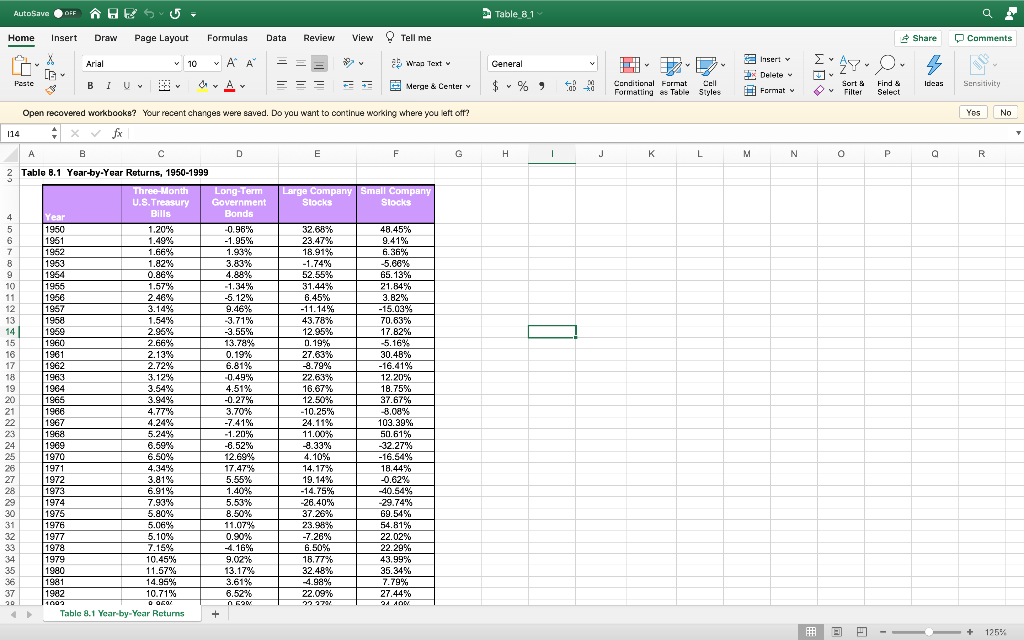Click the Copy icon
The height and width of the screenshot is (640, 1024).
pyautogui.click(x=50, y=74)
